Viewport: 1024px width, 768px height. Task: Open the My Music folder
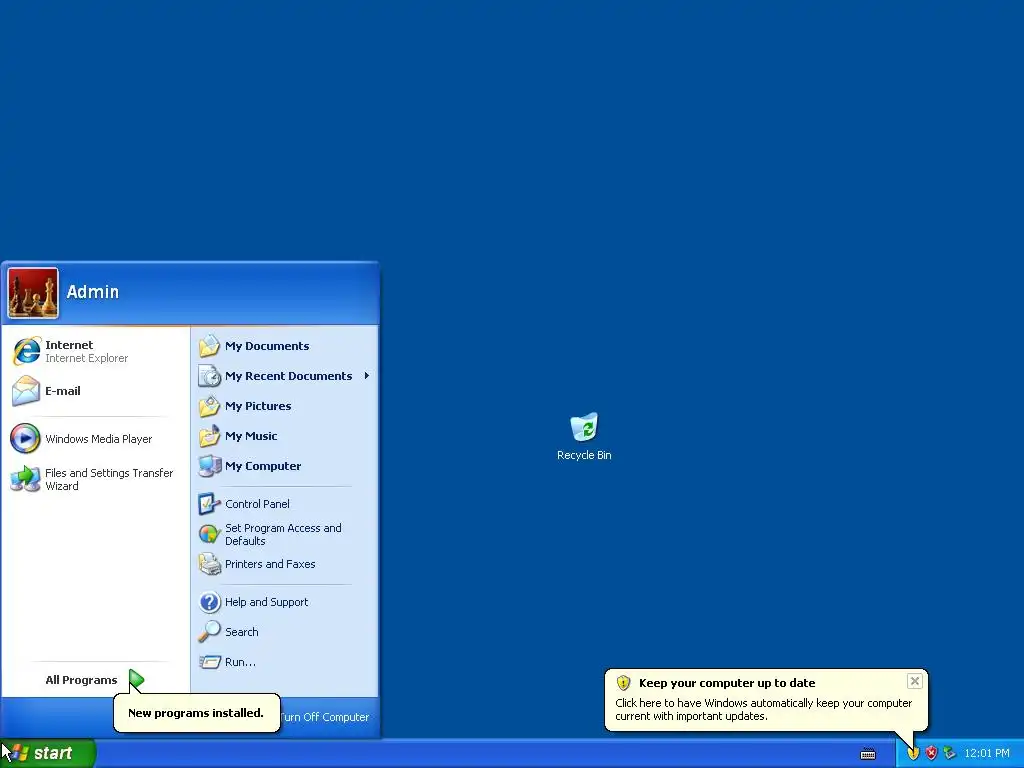click(x=285, y=436)
